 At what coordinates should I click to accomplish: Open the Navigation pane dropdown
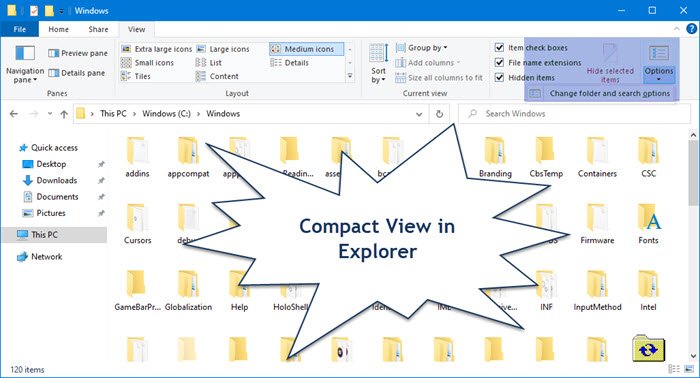pyautogui.click(x=25, y=64)
